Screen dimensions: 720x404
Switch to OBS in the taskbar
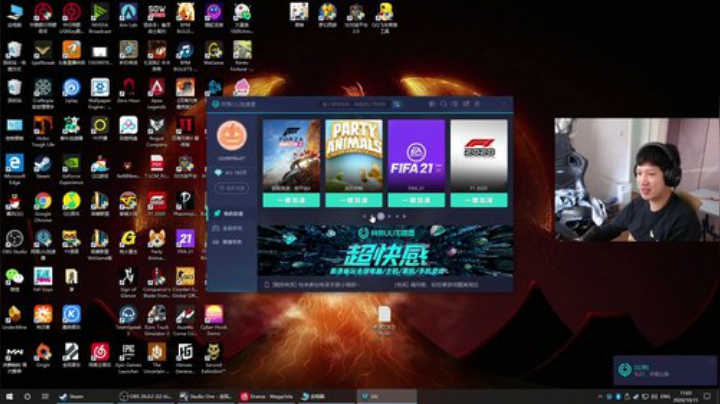(x=146, y=396)
